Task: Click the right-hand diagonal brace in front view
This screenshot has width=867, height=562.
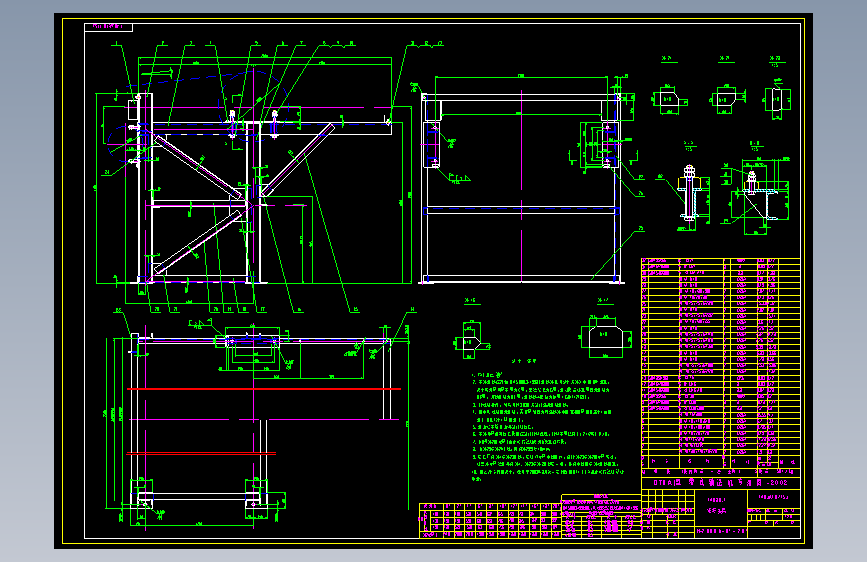Action: coord(297,160)
